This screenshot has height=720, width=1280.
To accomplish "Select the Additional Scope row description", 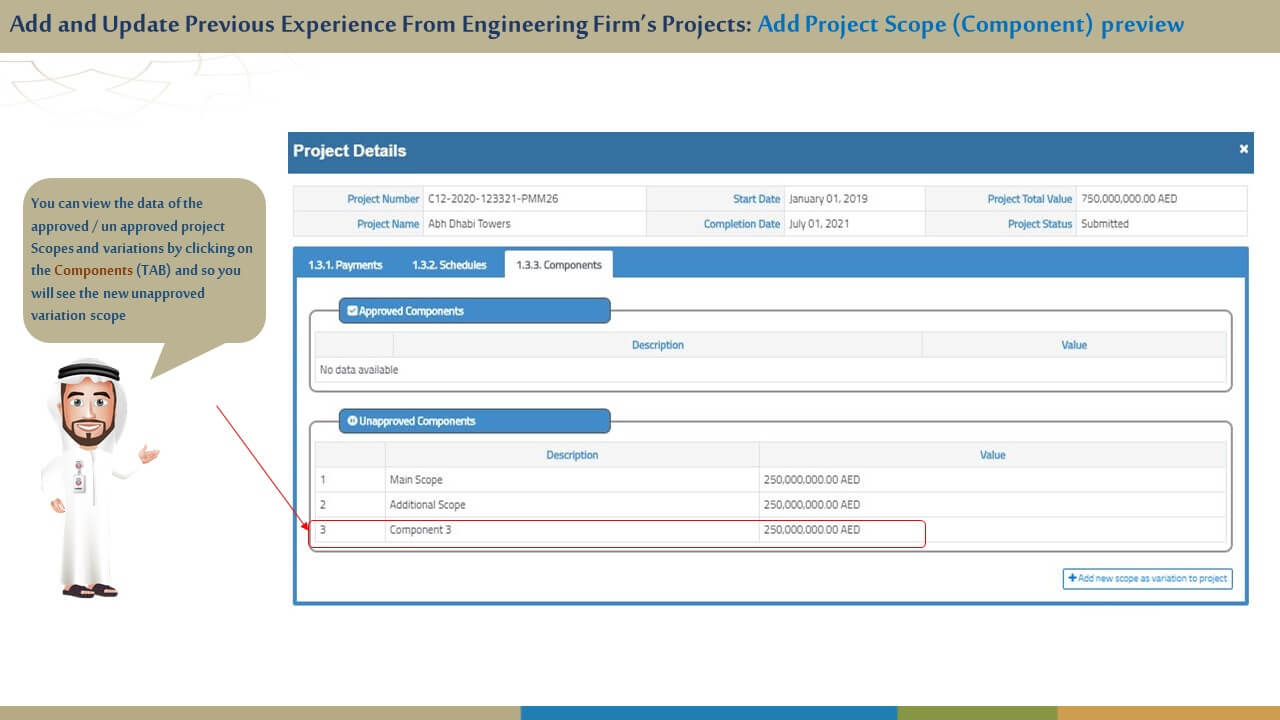I will 427,505.
